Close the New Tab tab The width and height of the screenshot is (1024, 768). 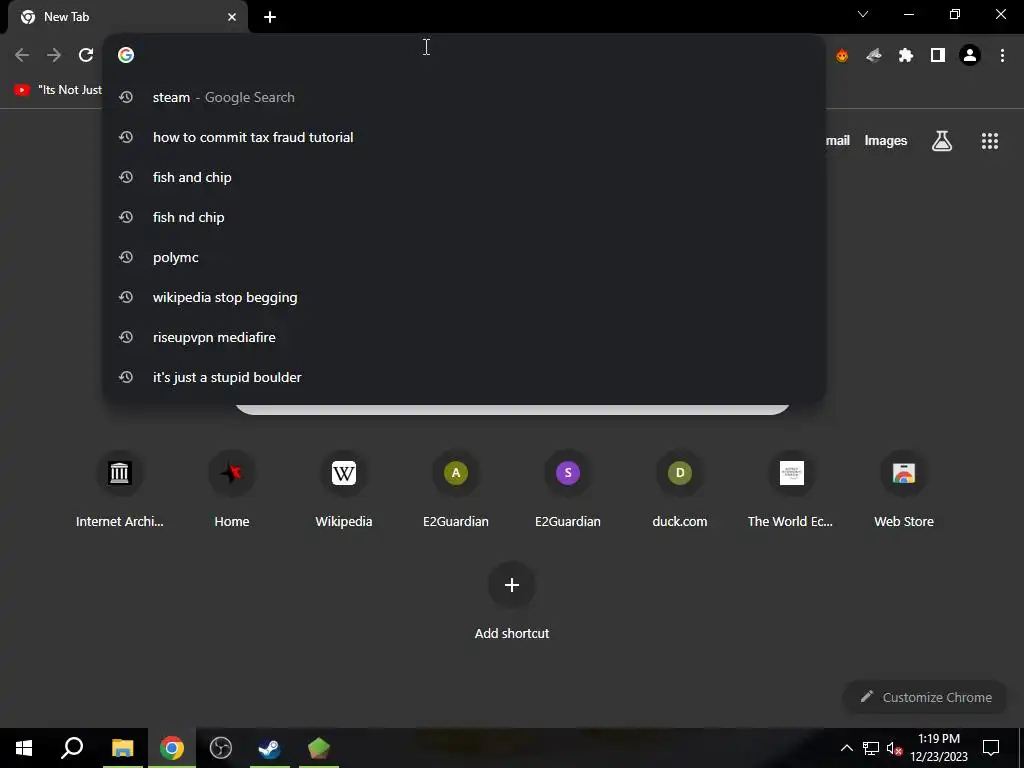[x=232, y=17]
